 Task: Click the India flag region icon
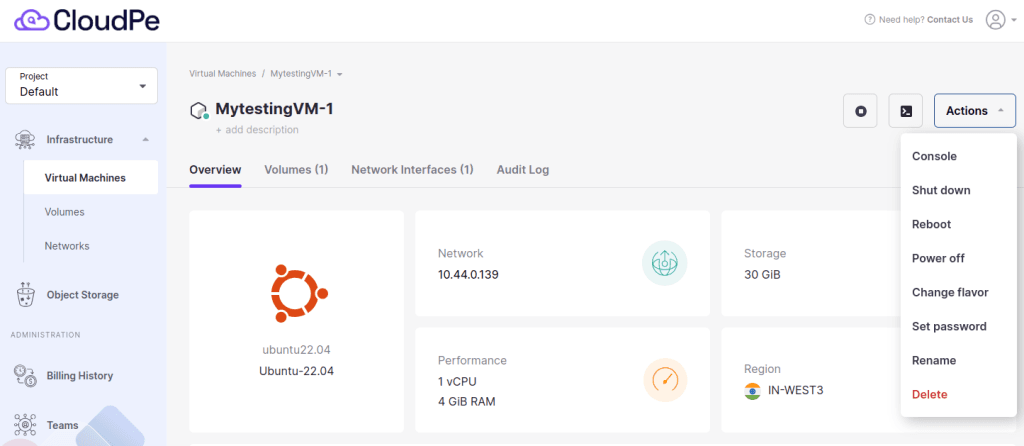[x=752, y=391]
